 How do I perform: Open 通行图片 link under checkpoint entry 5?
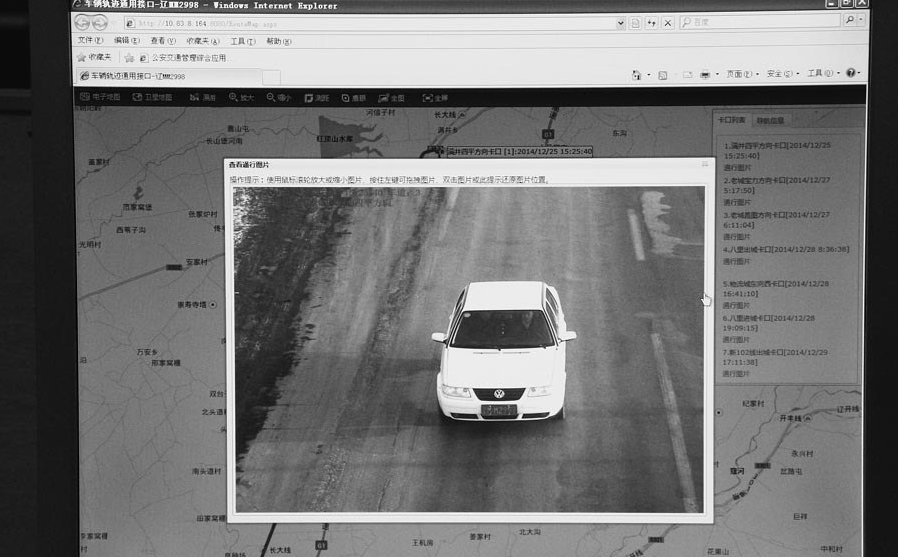pyautogui.click(x=736, y=305)
